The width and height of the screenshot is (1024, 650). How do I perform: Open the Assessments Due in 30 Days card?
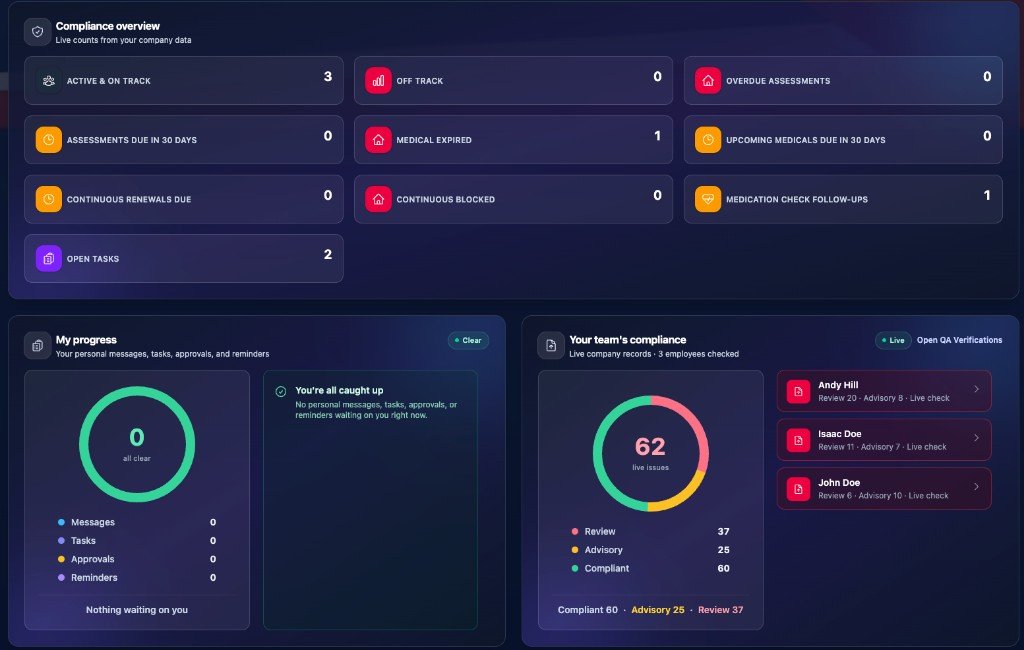tap(184, 140)
